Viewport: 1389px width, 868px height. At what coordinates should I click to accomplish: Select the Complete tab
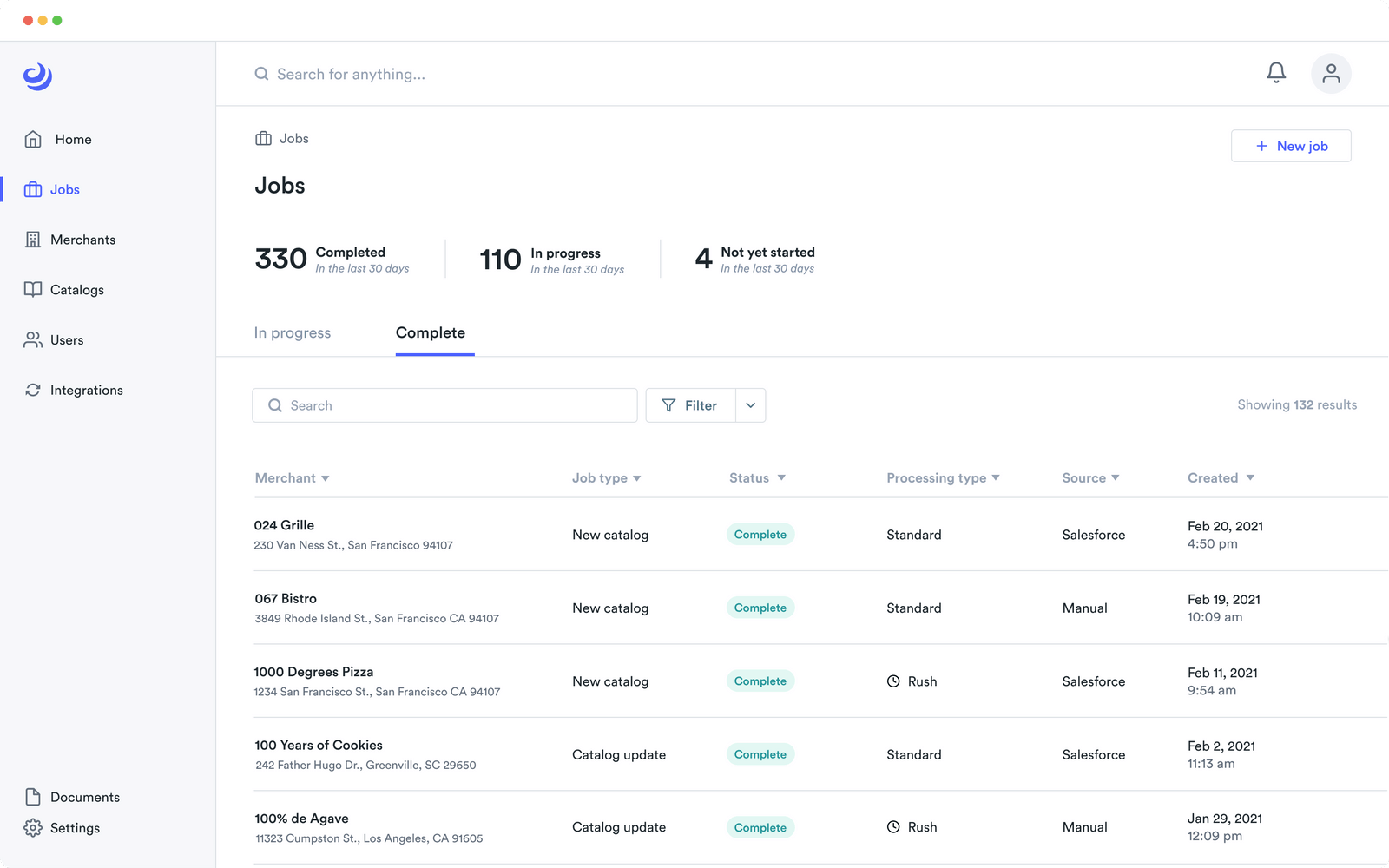tap(431, 333)
